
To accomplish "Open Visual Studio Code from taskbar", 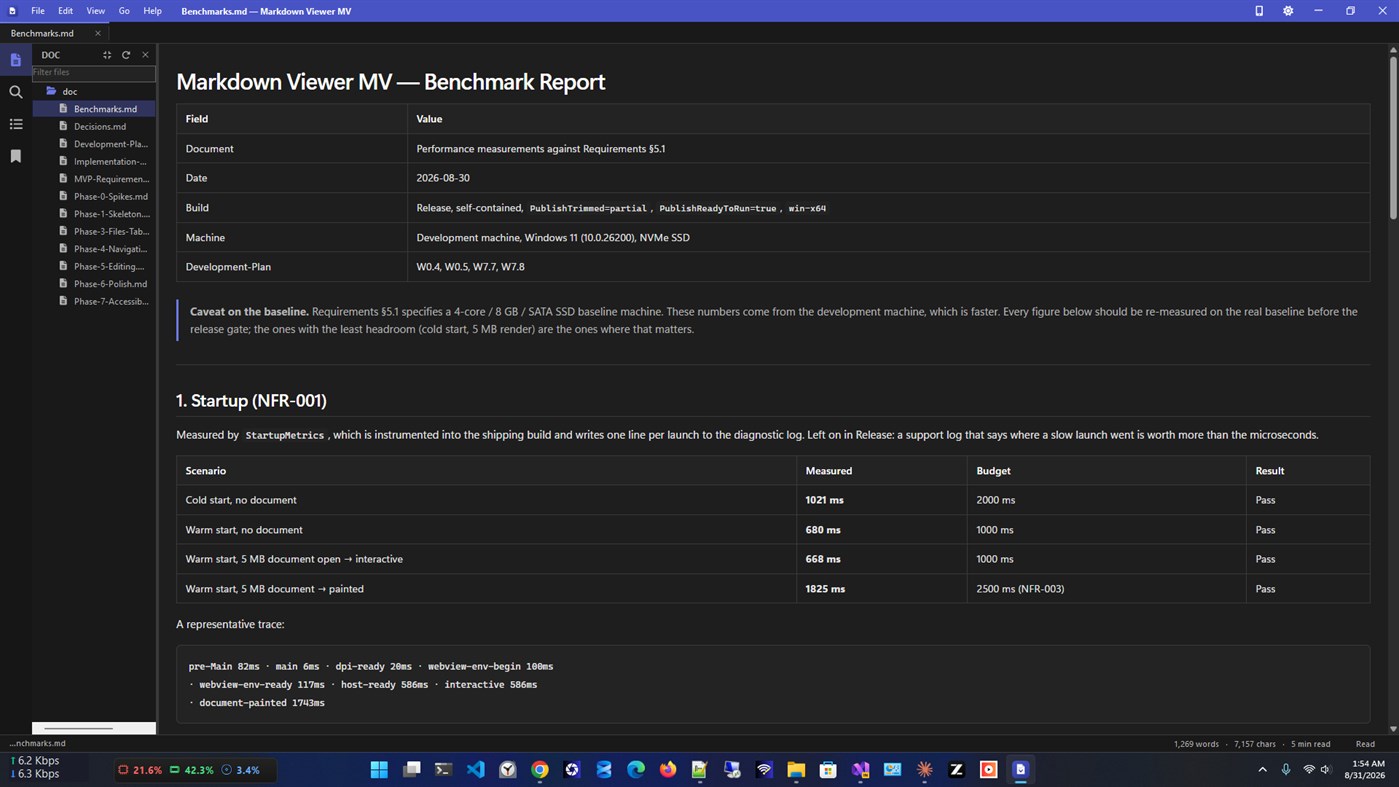I will pos(475,770).
